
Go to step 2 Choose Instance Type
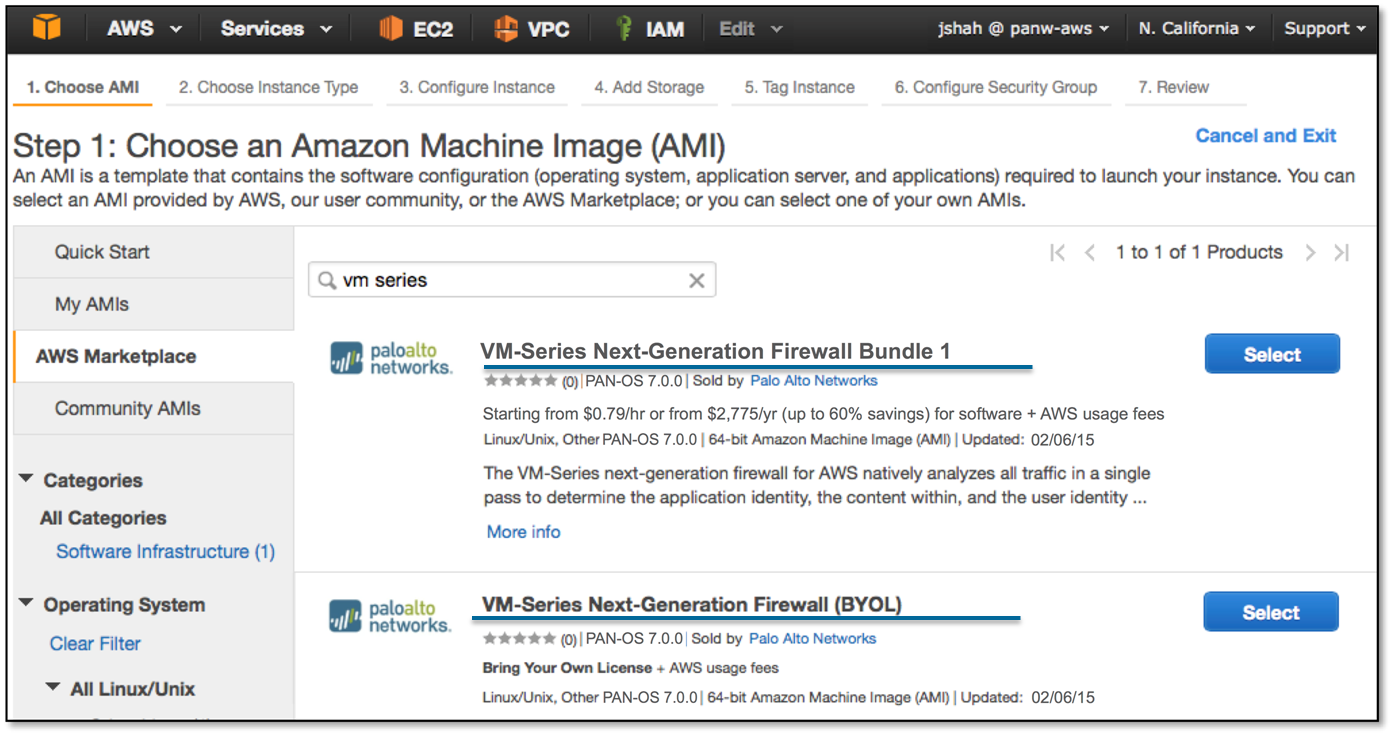point(268,87)
